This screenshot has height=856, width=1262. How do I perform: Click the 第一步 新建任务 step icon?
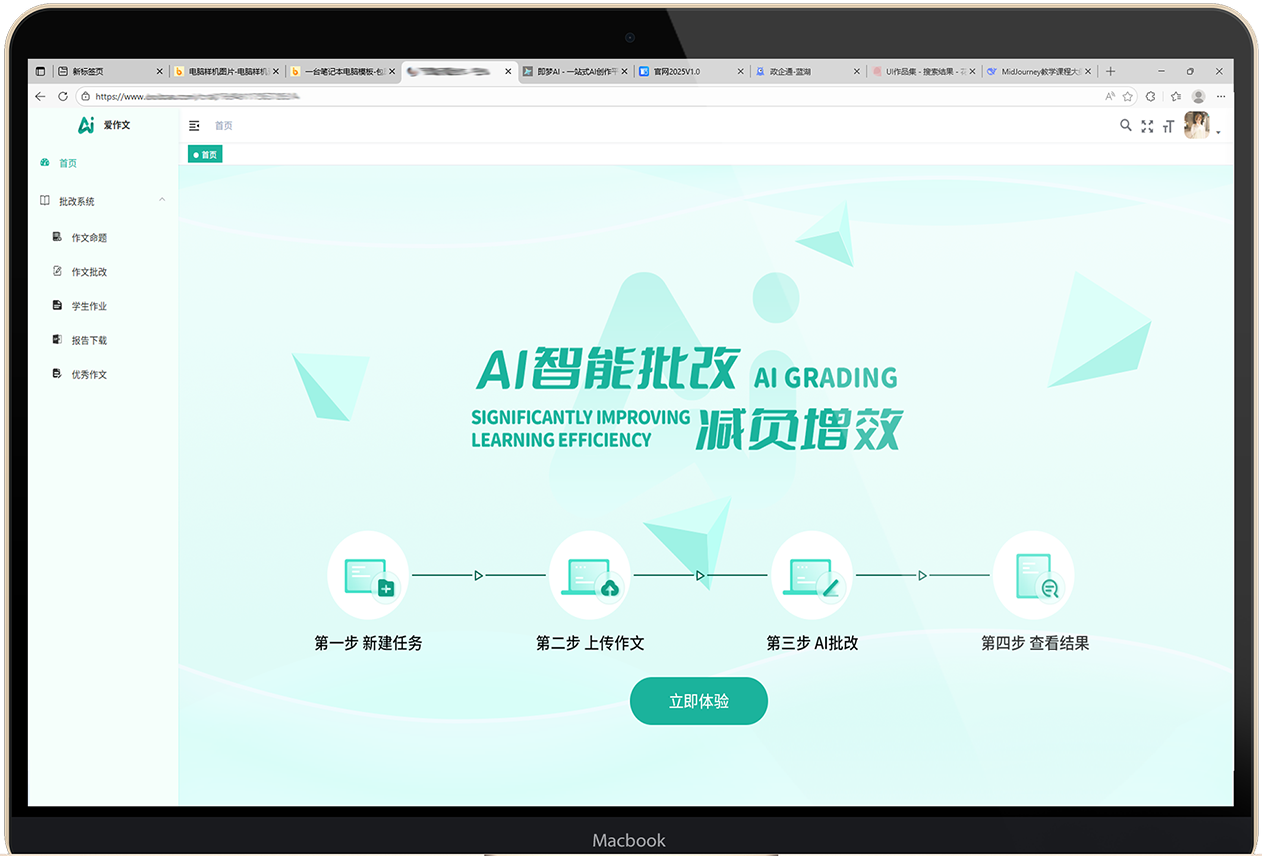click(367, 576)
